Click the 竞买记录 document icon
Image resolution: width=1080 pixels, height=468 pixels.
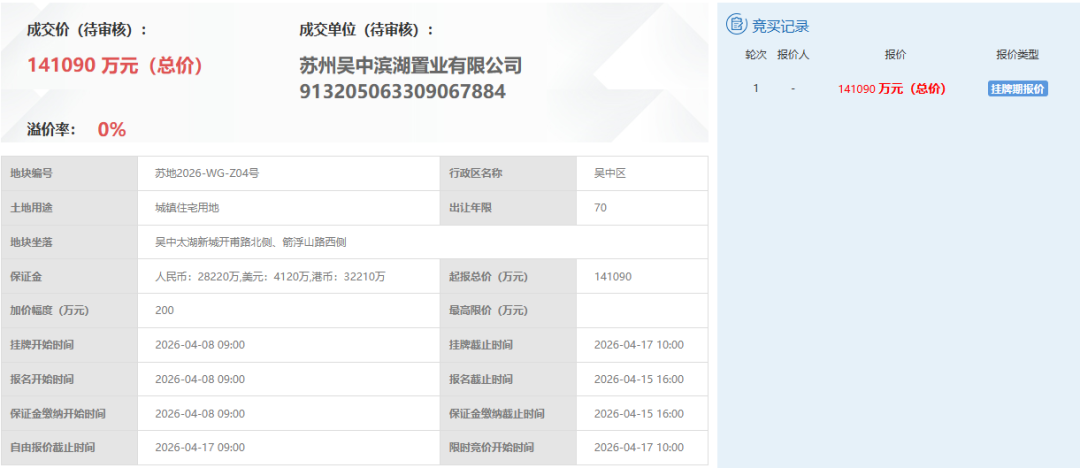point(737,25)
